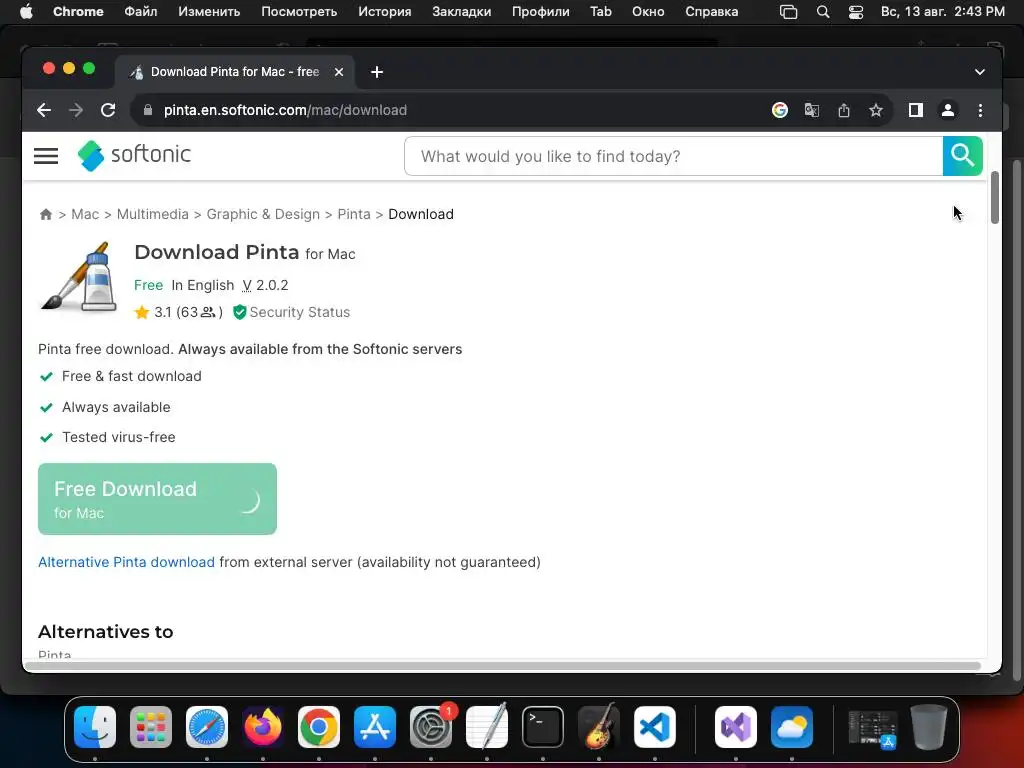
Task: Open GarageBand from the Dock
Action: 599,727
